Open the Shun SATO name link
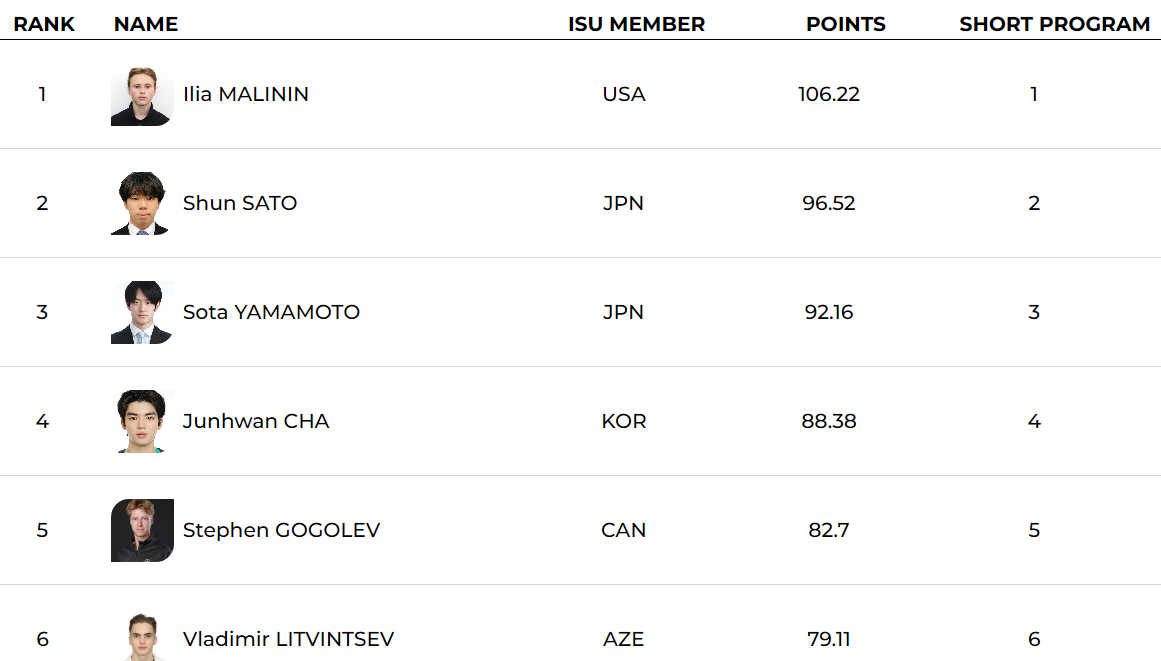1161x661 pixels. pyautogui.click(x=240, y=203)
